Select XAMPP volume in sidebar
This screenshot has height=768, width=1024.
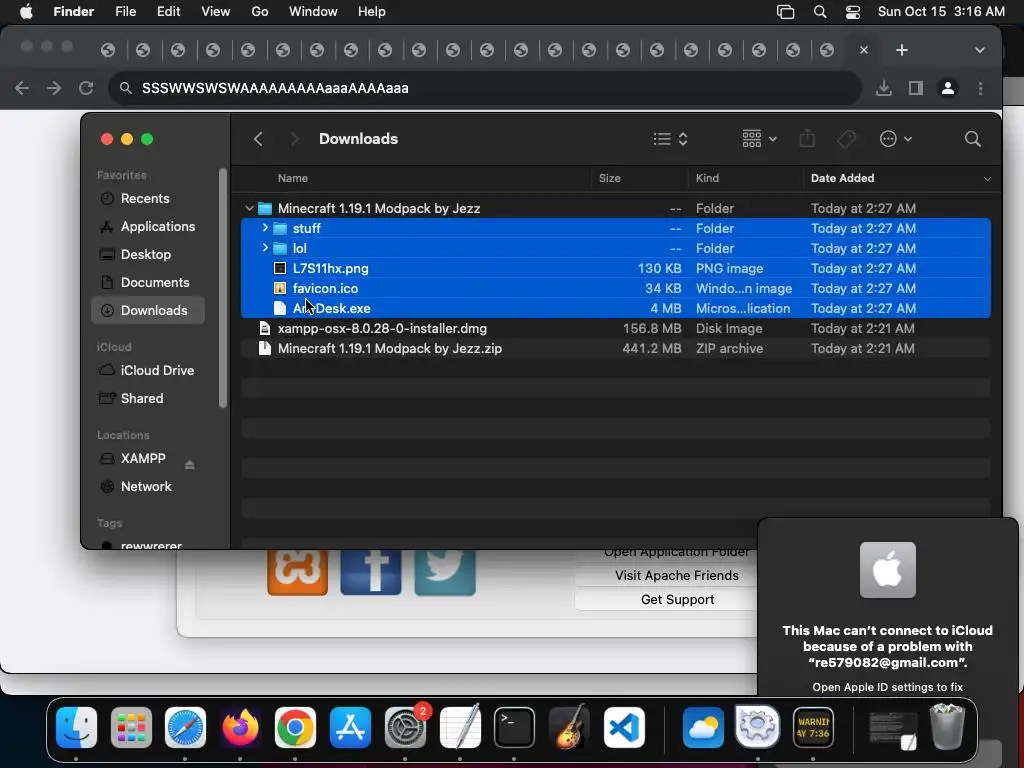pos(143,458)
